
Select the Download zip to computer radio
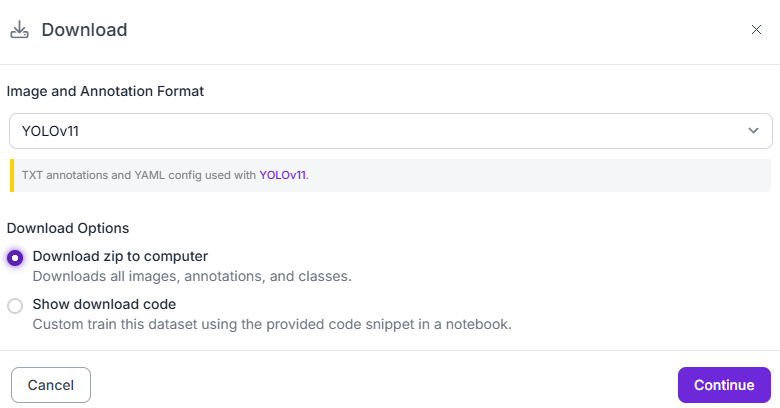click(x=15, y=258)
